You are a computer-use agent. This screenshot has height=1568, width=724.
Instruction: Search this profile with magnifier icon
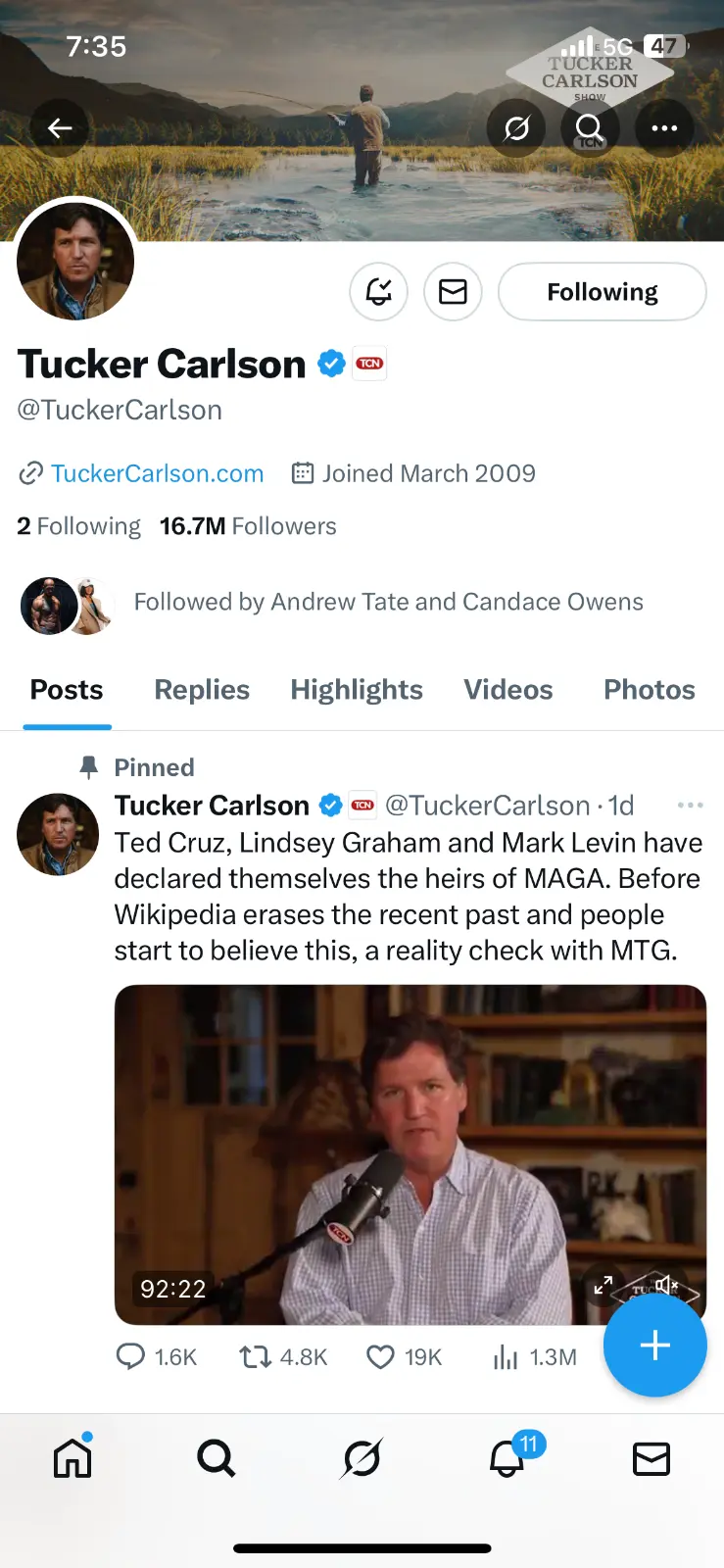tap(590, 128)
